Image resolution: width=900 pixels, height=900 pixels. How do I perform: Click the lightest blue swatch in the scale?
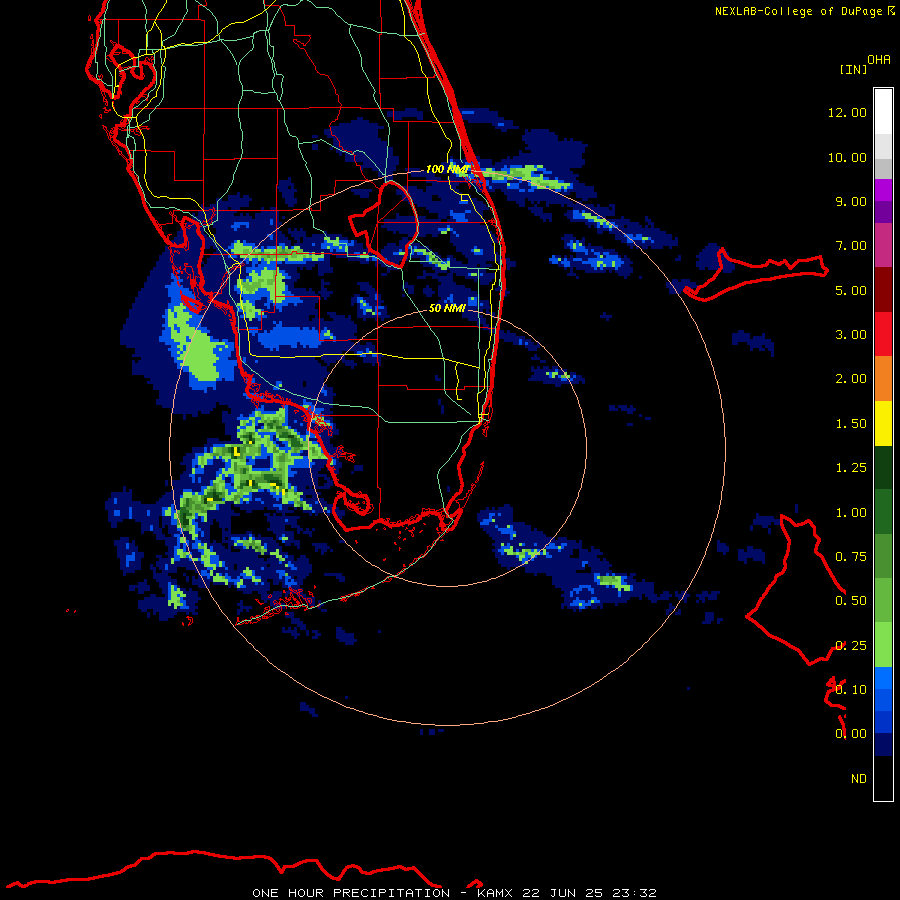pyautogui.click(x=883, y=678)
